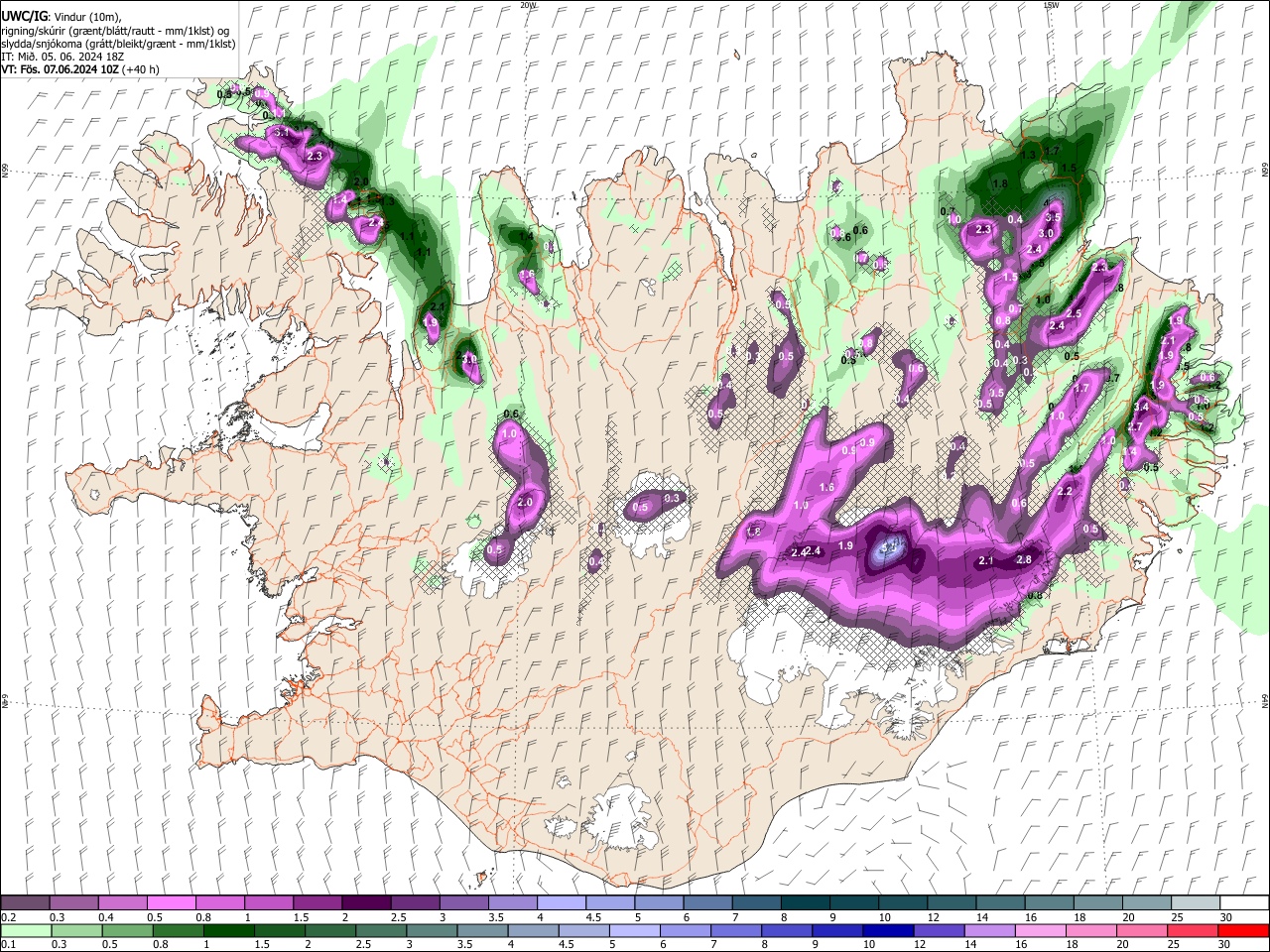Click the 0.4 label under the upper scale
The width and height of the screenshot is (1270, 952).
105,917
